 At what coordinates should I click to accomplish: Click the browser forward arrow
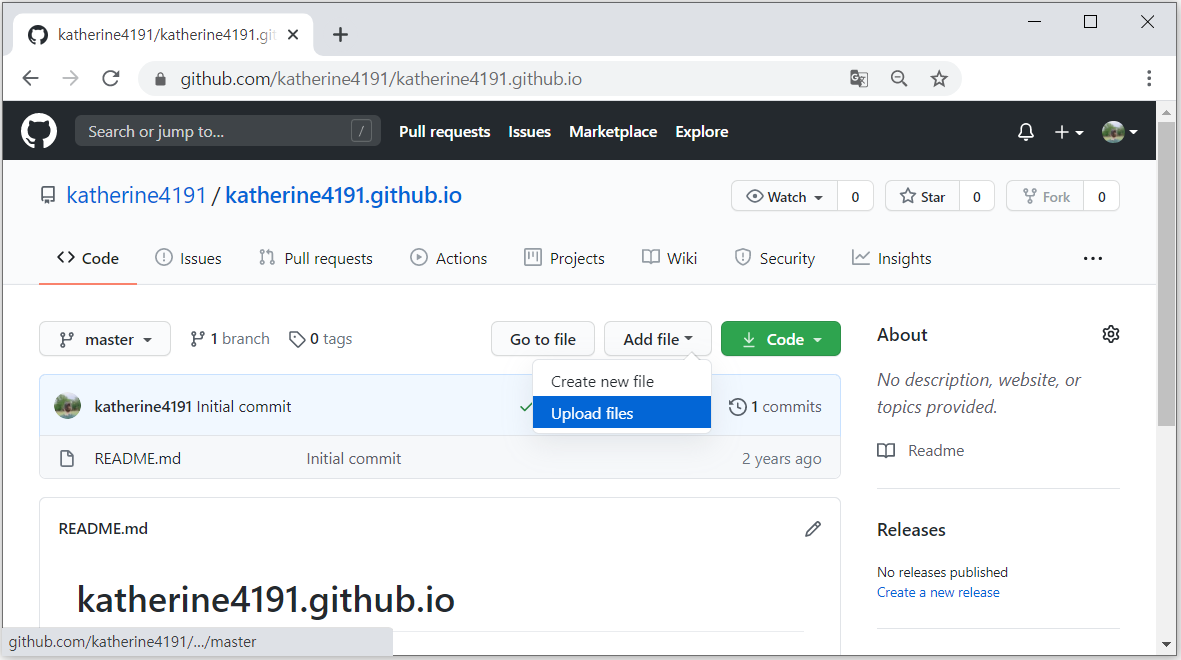click(70, 78)
